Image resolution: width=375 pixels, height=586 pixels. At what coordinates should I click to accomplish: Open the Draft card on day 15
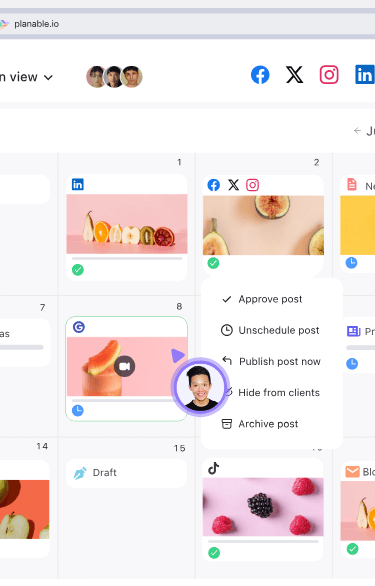coord(126,473)
